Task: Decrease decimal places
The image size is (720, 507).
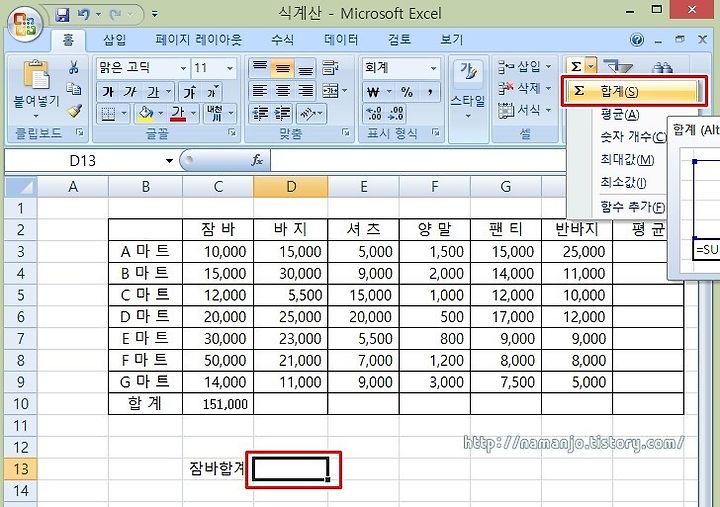Action: pos(396,113)
